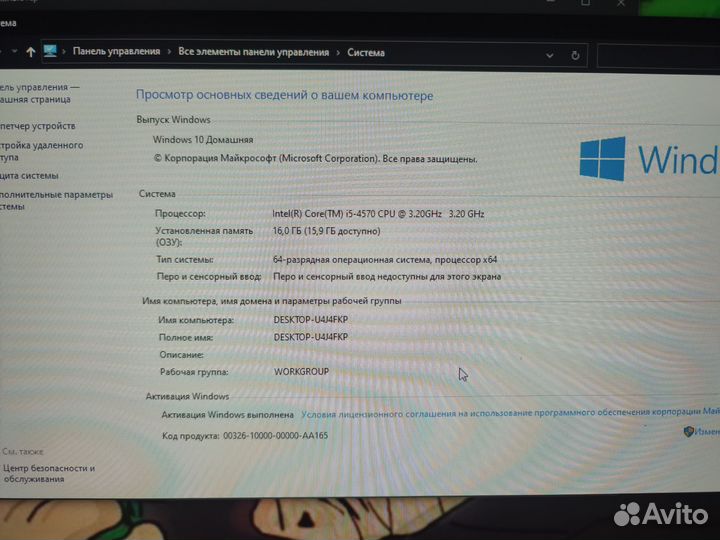Open Диспетчер устройств link

coord(37,126)
